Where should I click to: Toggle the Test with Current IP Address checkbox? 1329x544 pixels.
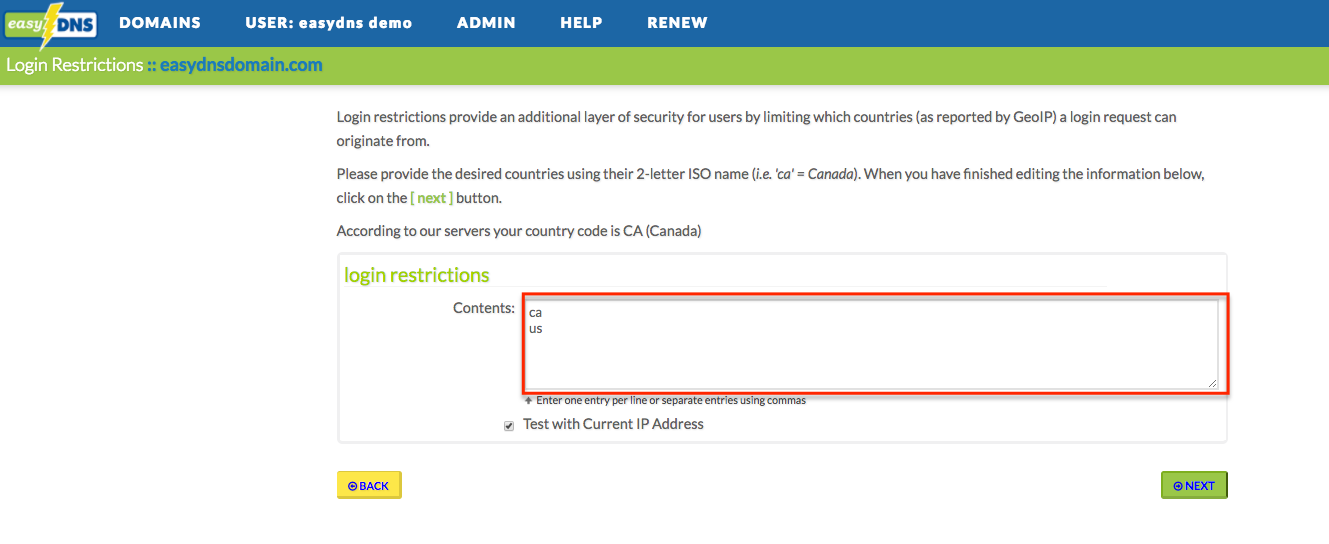pyautogui.click(x=509, y=425)
